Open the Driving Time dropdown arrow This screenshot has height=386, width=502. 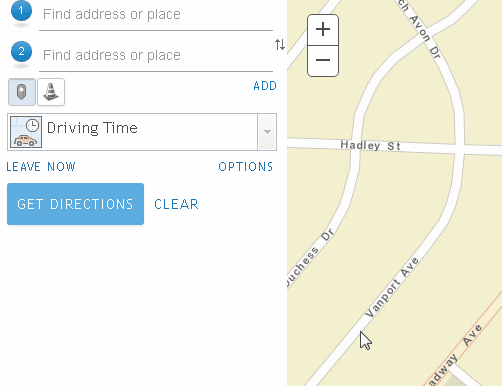pyautogui.click(x=267, y=132)
